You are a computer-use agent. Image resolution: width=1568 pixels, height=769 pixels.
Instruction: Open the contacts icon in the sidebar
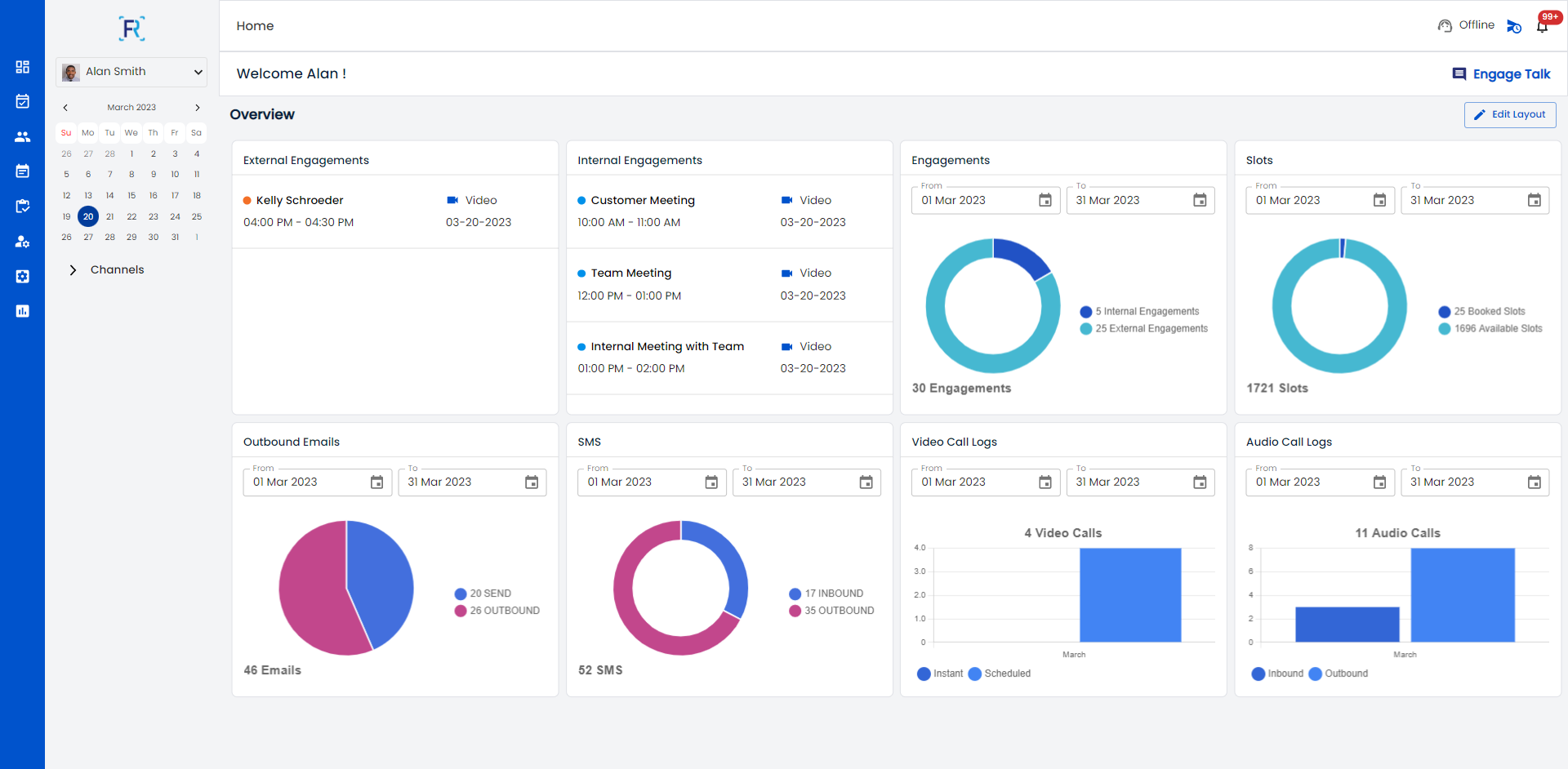pyautogui.click(x=23, y=137)
